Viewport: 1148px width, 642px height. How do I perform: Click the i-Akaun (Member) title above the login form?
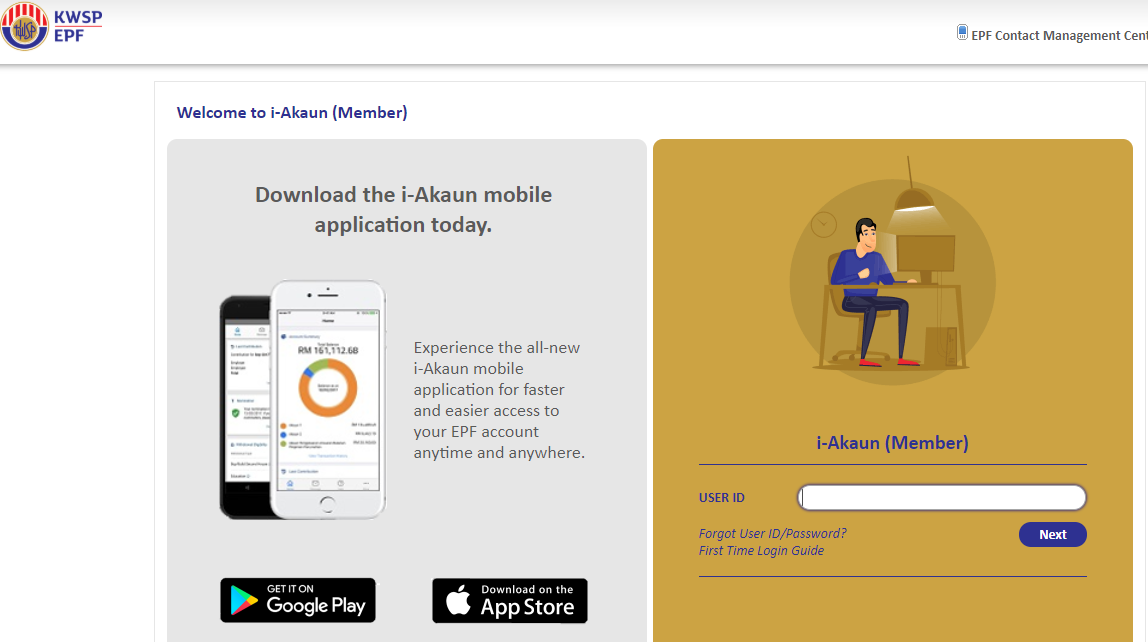892,443
